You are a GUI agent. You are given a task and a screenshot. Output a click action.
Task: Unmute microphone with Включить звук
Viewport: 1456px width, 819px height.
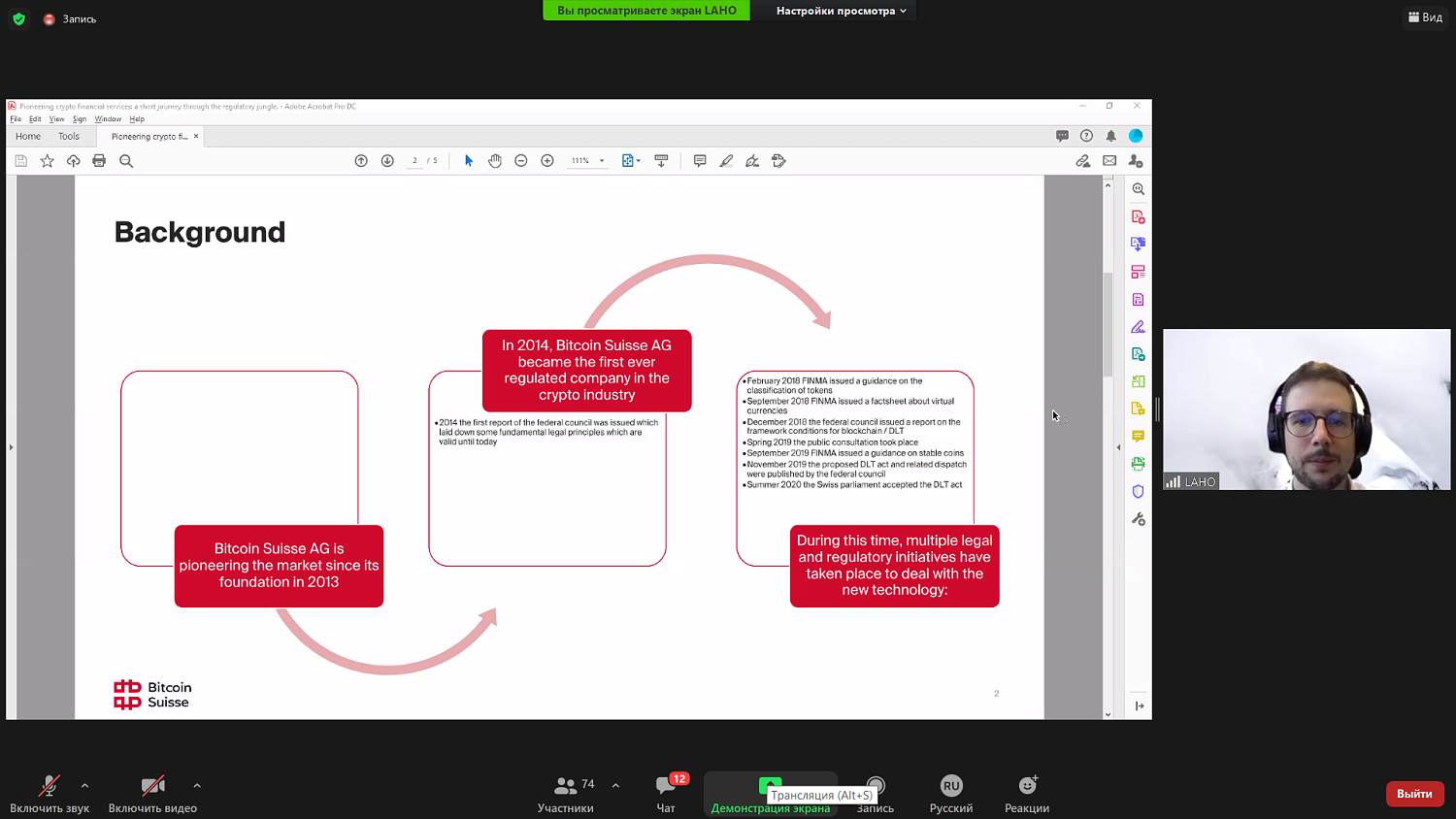point(50,794)
